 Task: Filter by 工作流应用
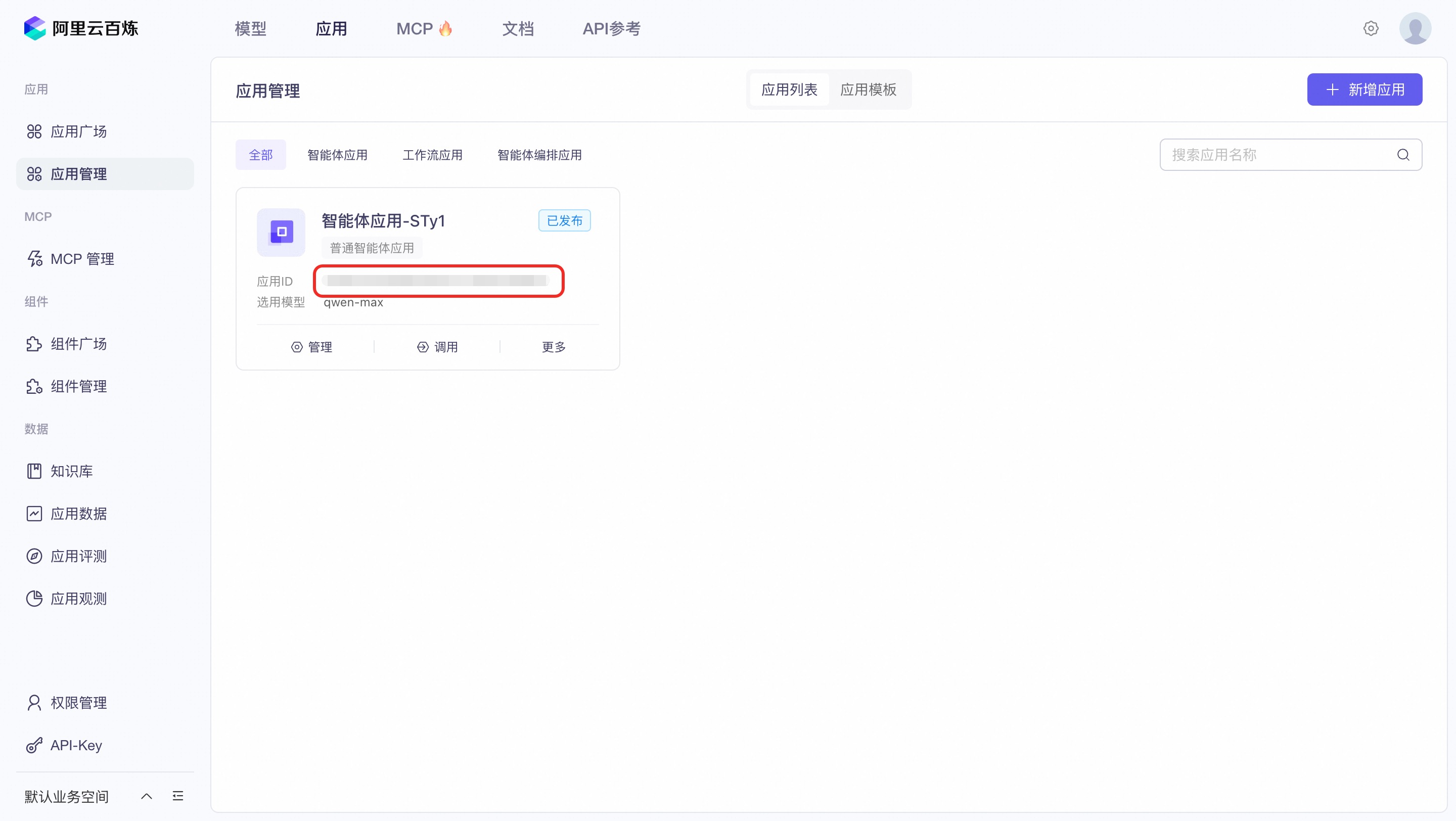[x=432, y=155]
